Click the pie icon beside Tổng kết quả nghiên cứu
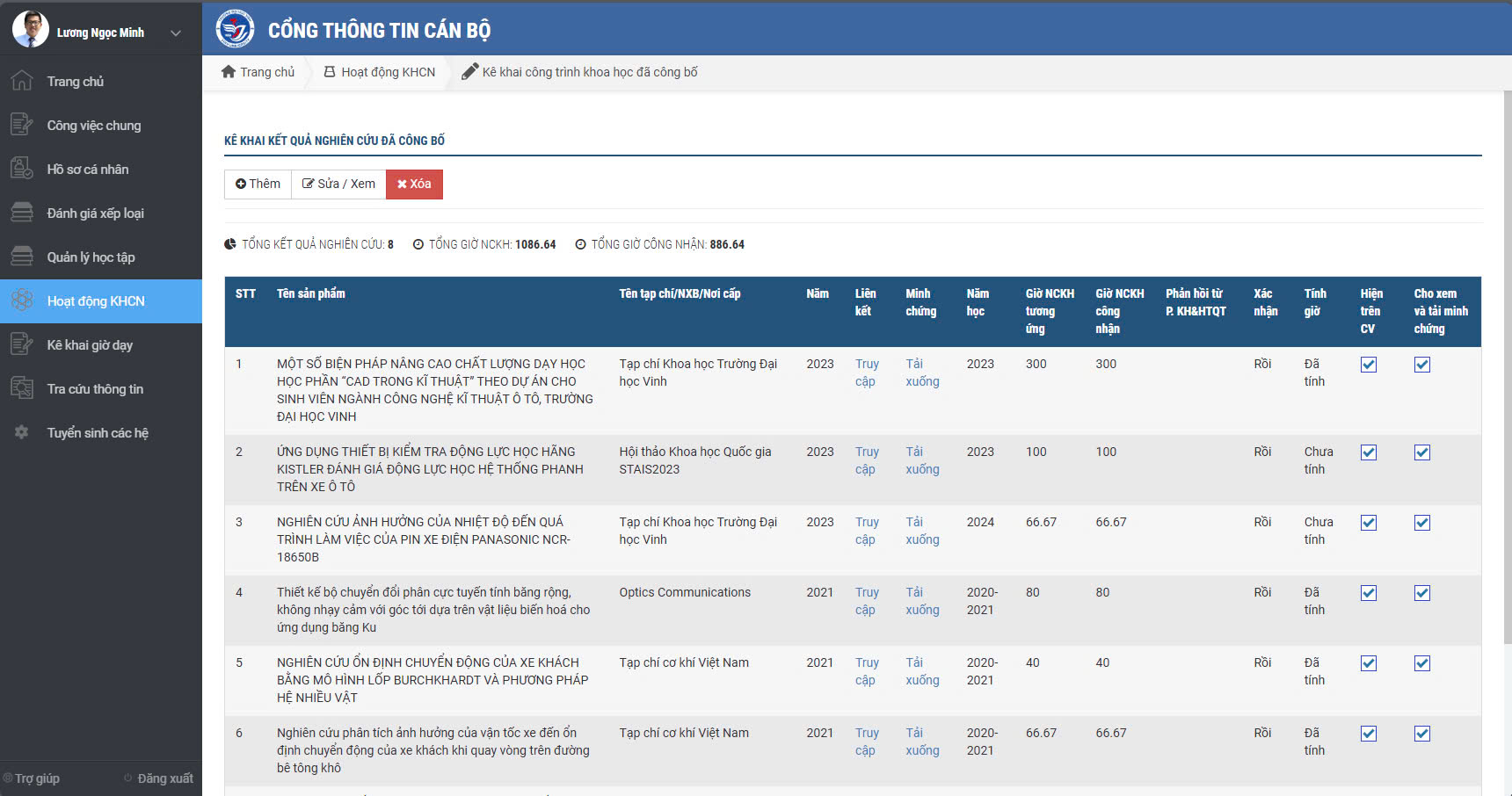The height and width of the screenshot is (796, 1512). point(230,244)
